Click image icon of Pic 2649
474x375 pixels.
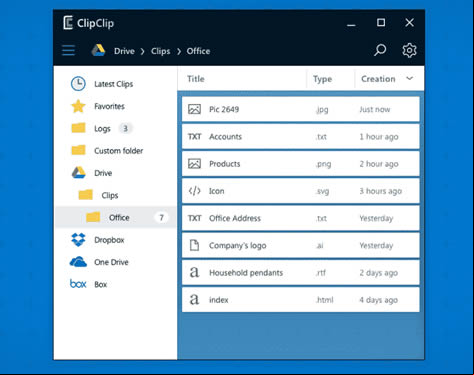[194, 109]
